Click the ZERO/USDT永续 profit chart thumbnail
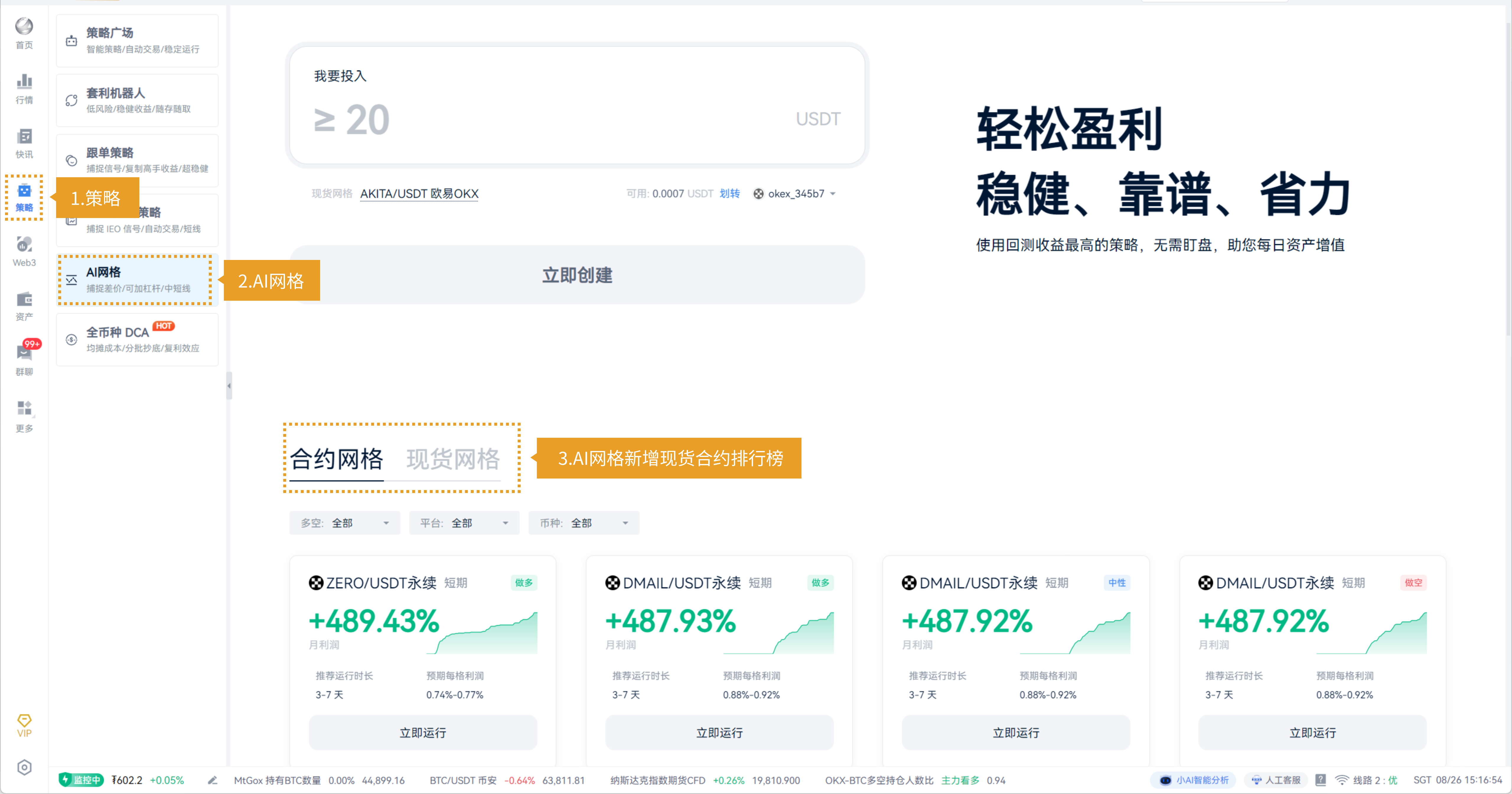Image resolution: width=1512 pixels, height=794 pixels. click(x=482, y=632)
